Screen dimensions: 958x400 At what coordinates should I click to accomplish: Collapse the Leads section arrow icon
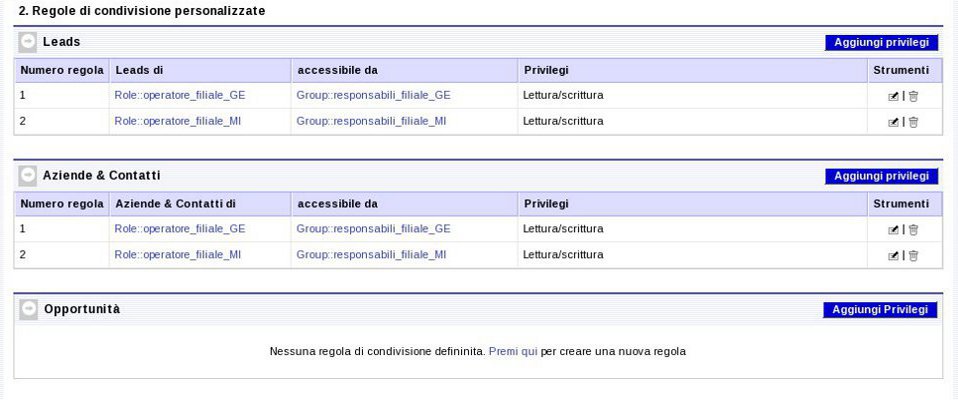[x=27, y=42]
